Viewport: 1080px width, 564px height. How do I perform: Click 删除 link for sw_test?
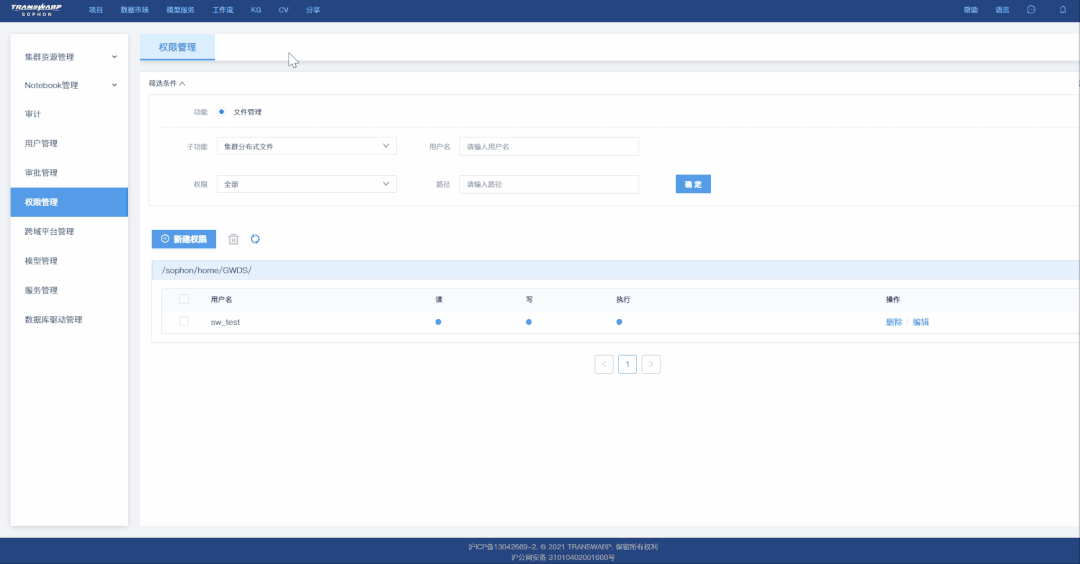point(894,322)
